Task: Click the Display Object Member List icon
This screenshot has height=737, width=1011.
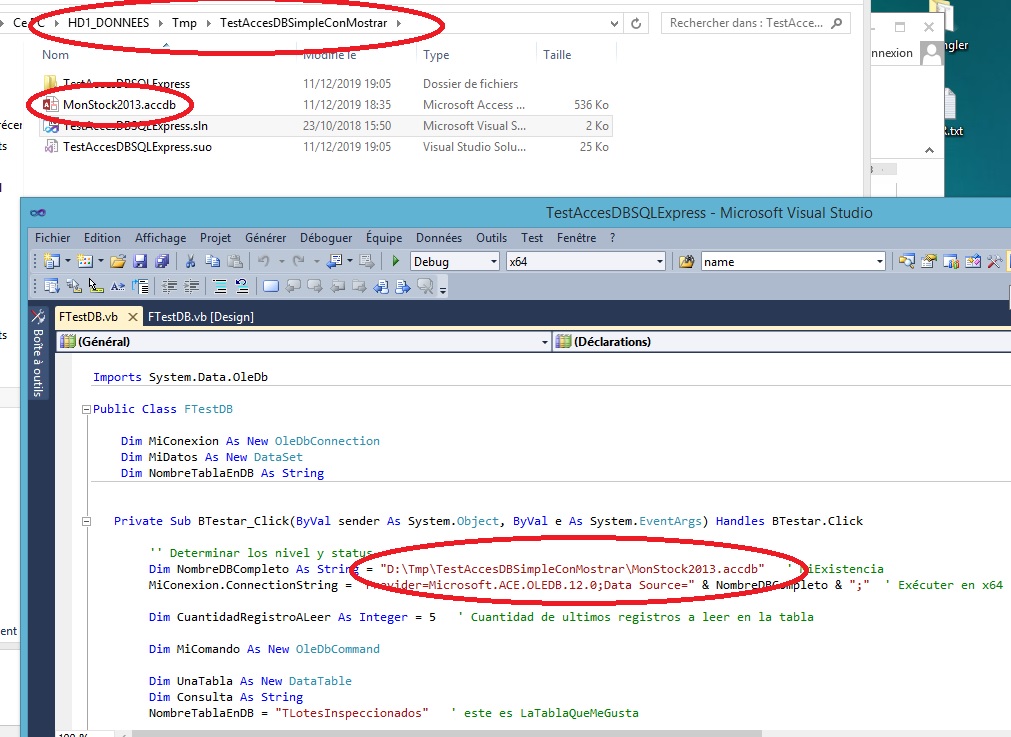Action: point(52,286)
